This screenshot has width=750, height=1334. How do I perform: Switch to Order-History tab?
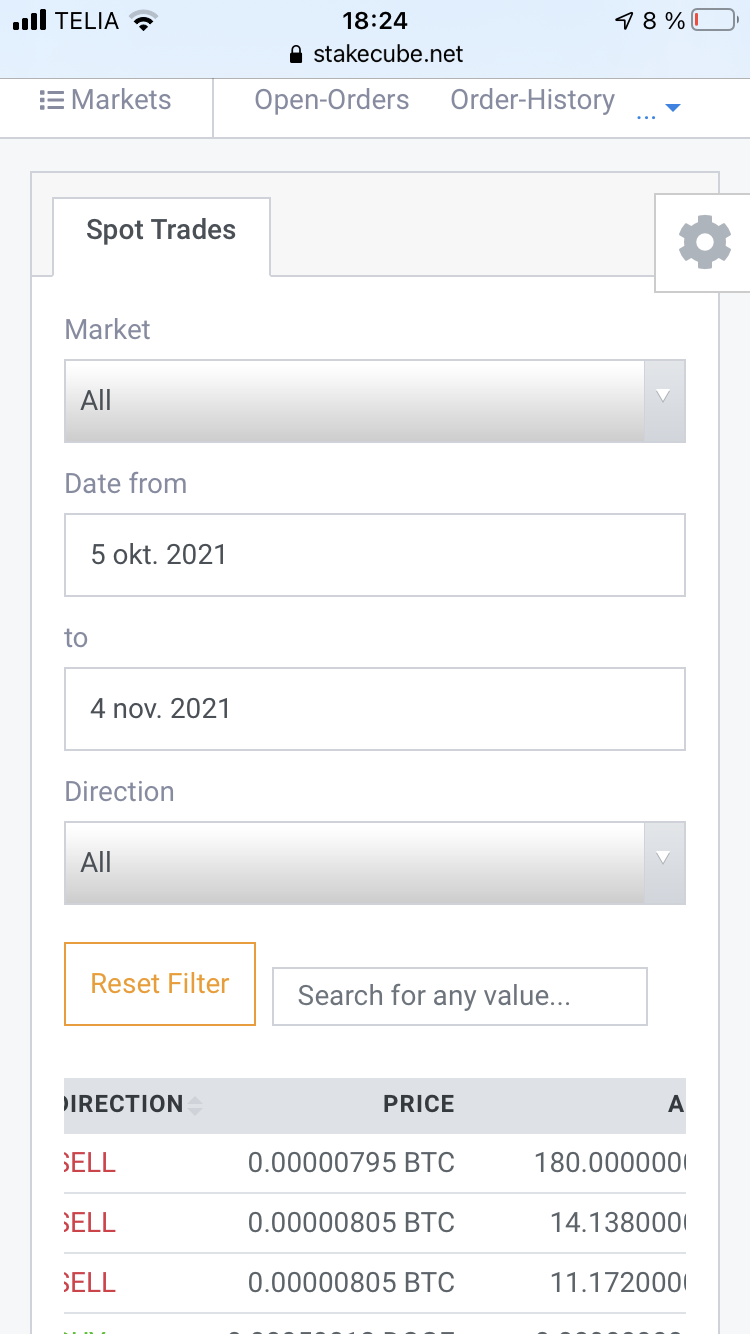coord(533,100)
